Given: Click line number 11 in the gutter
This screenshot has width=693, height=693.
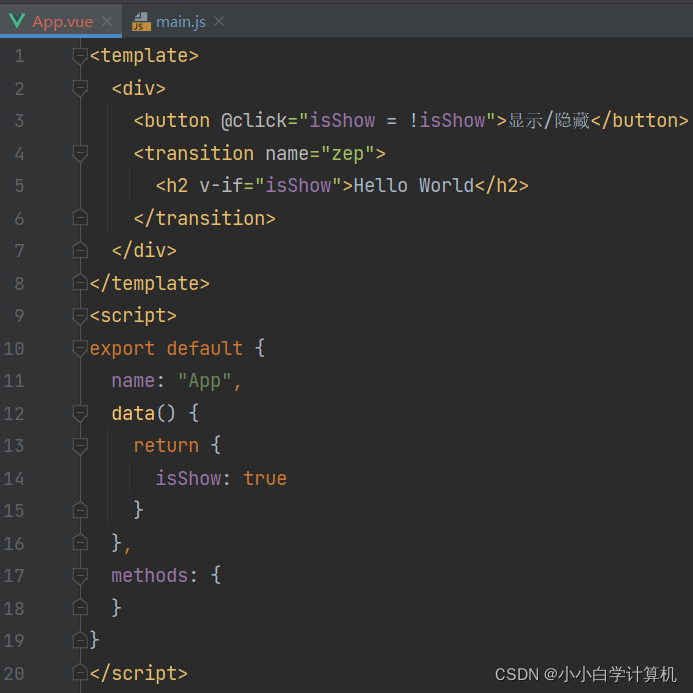Looking at the screenshot, I should tap(14, 381).
